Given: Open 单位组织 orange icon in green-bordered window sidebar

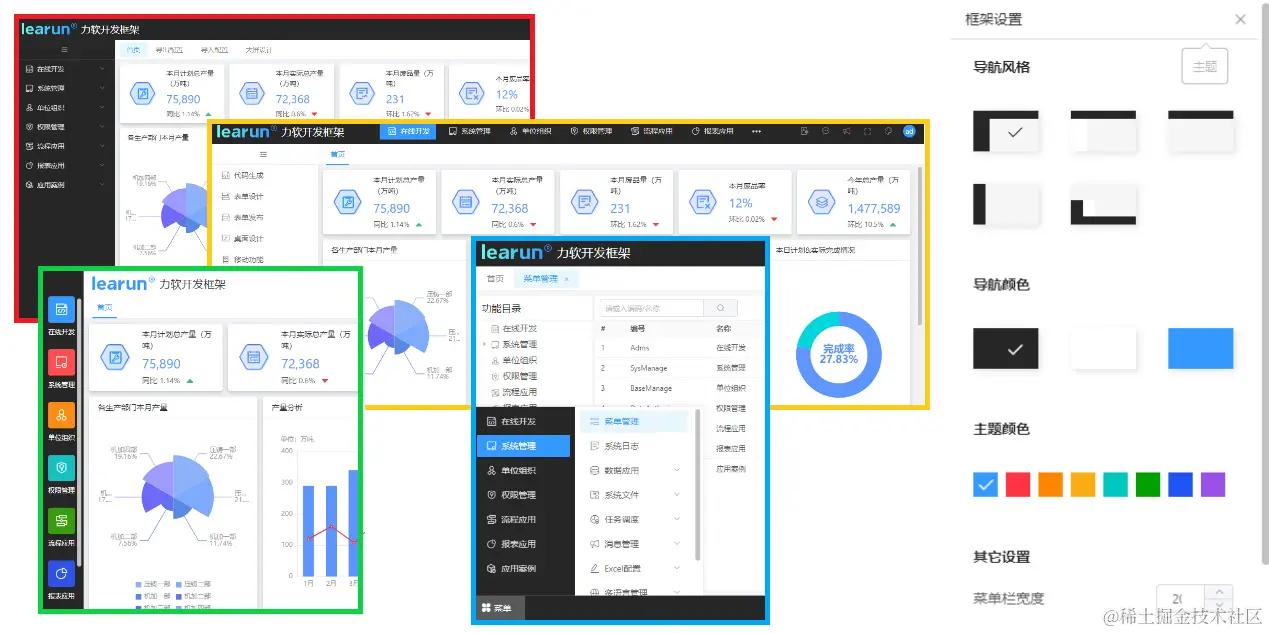Looking at the screenshot, I should [x=61, y=416].
